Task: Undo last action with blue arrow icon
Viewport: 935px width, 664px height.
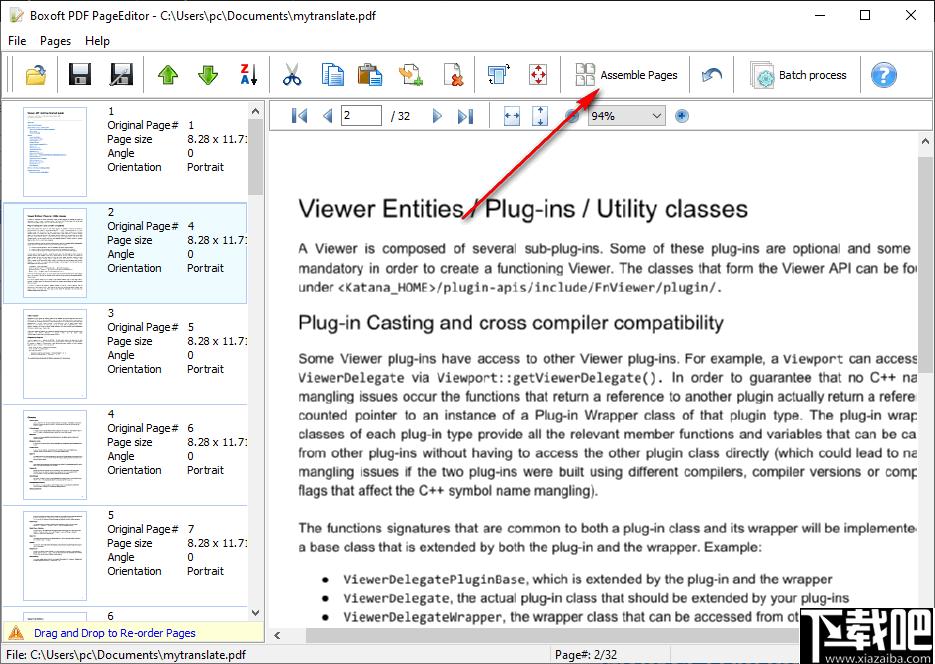Action: tap(711, 75)
